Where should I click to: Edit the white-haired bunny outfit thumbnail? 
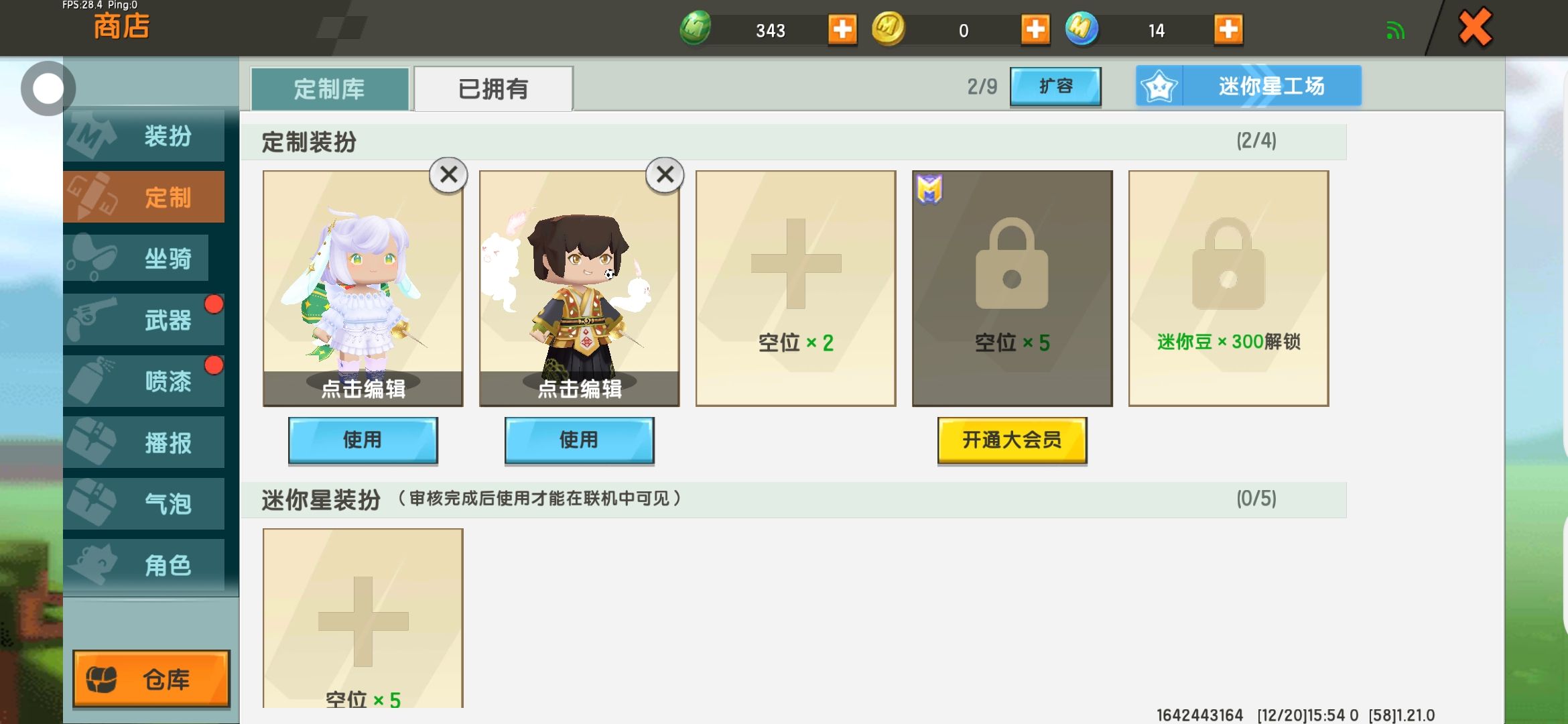(x=363, y=288)
